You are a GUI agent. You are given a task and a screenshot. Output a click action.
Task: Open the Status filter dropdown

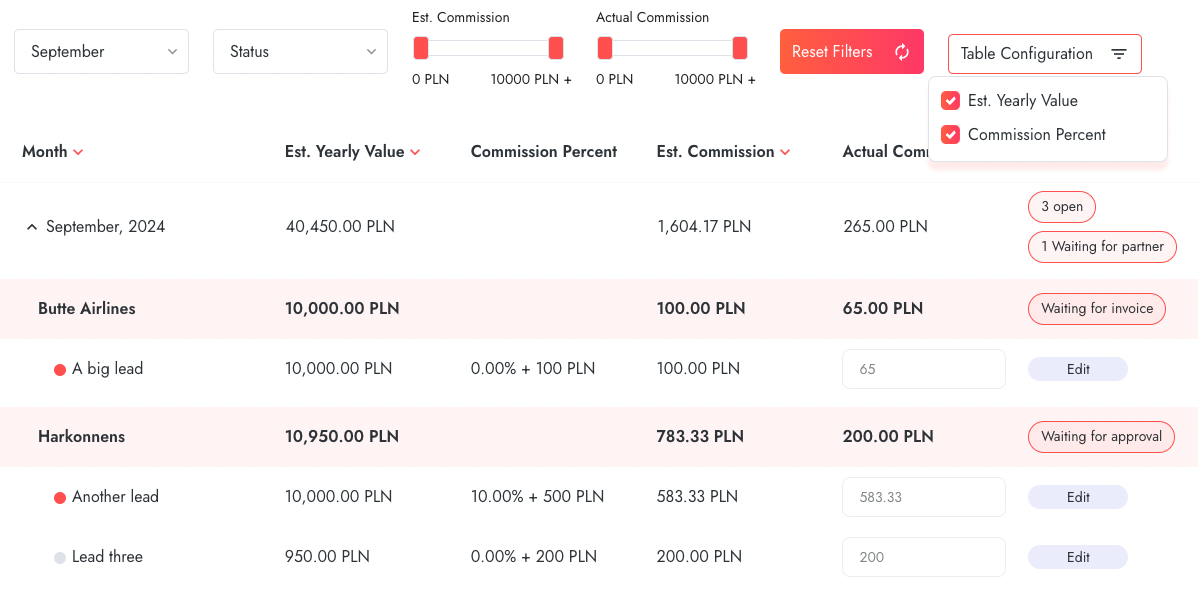click(x=300, y=52)
